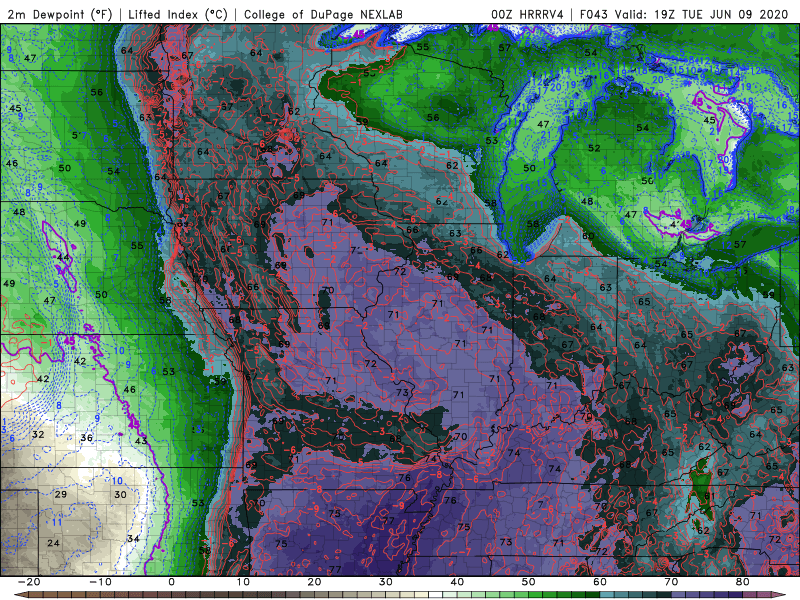Viewport: 800px width, 600px height.
Task: Click the 20 tick label under the colorbar
Action: [314, 582]
